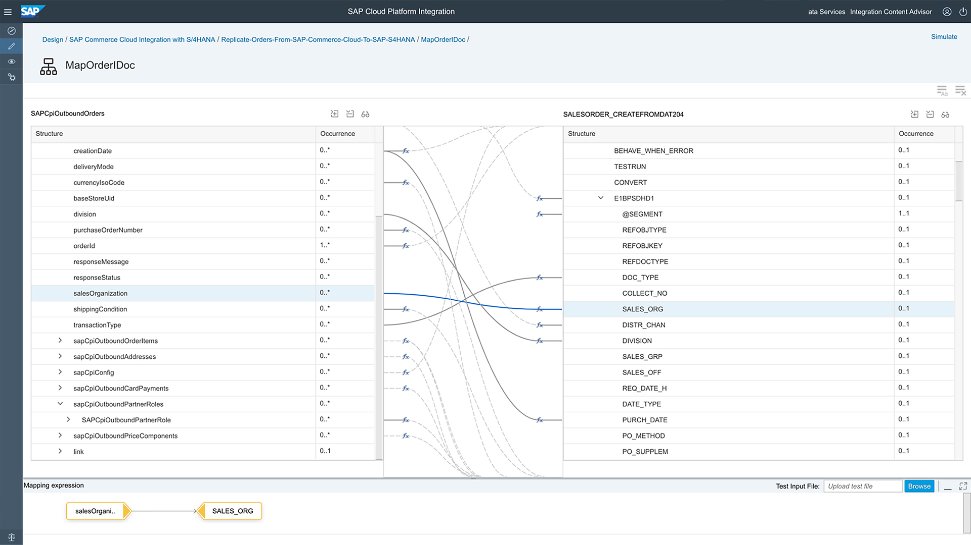Expand the sapCpiOutboundCardPayments node
Viewport: 971px width, 545px height.
pos(60,388)
